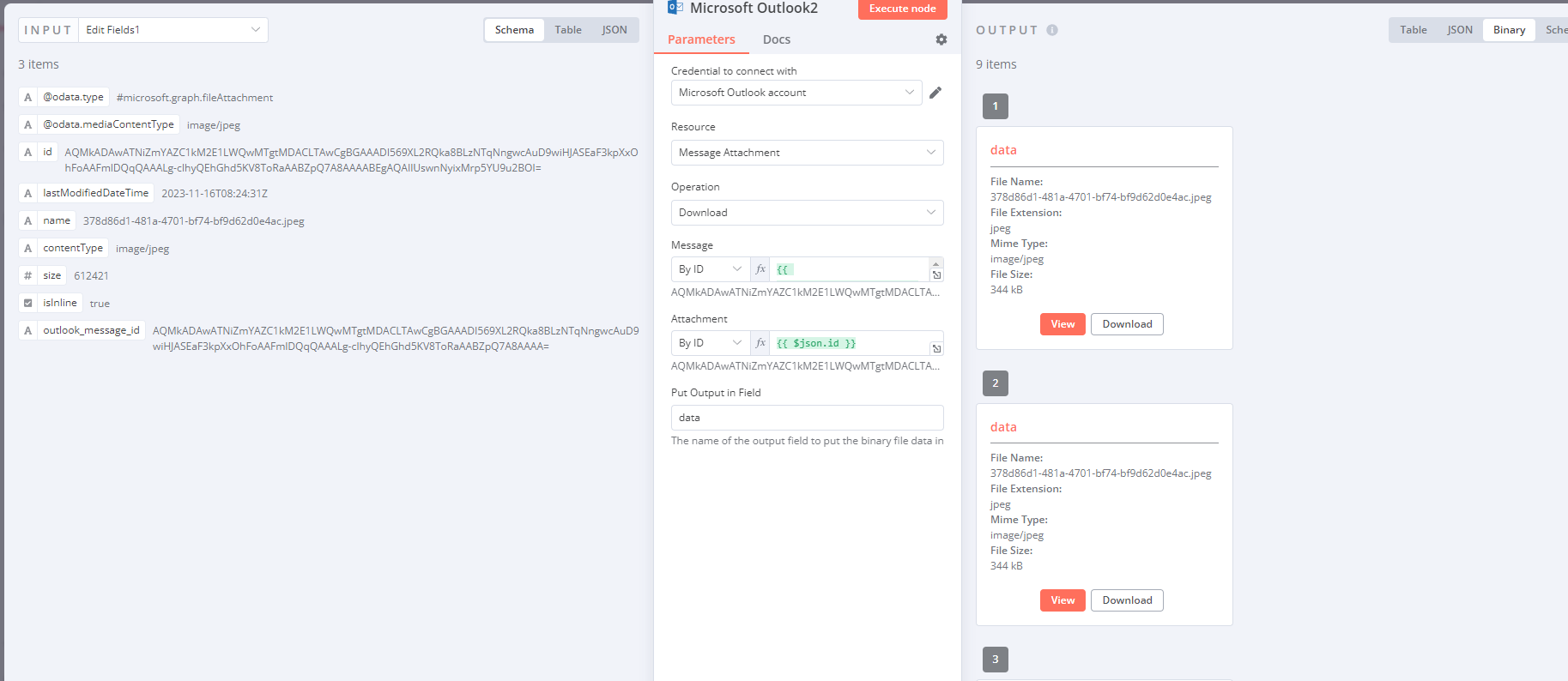Select the JSON view in Input panel
The width and height of the screenshot is (1568, 681).
614,30
